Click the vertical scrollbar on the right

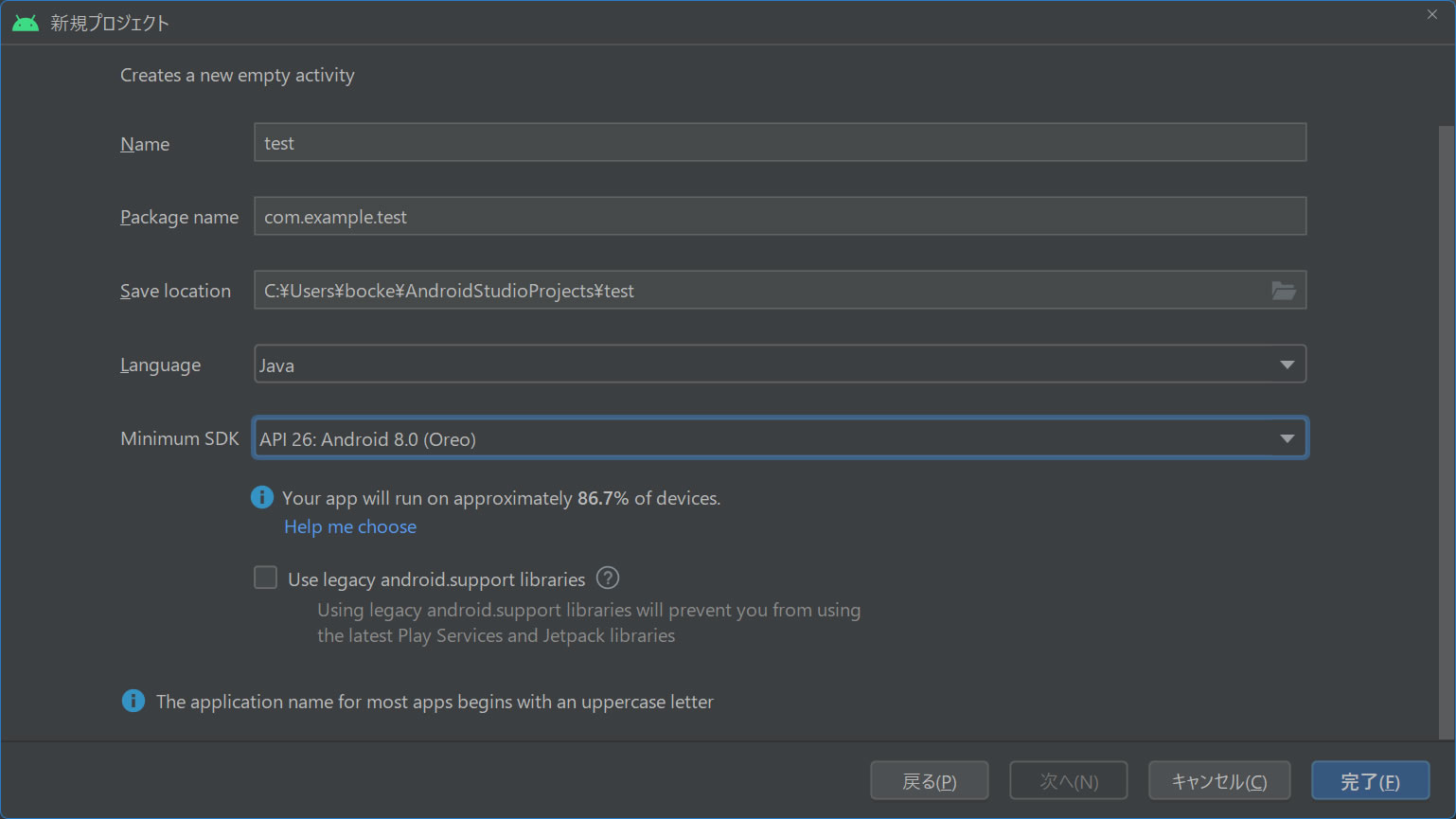[x=1446, y=426]
